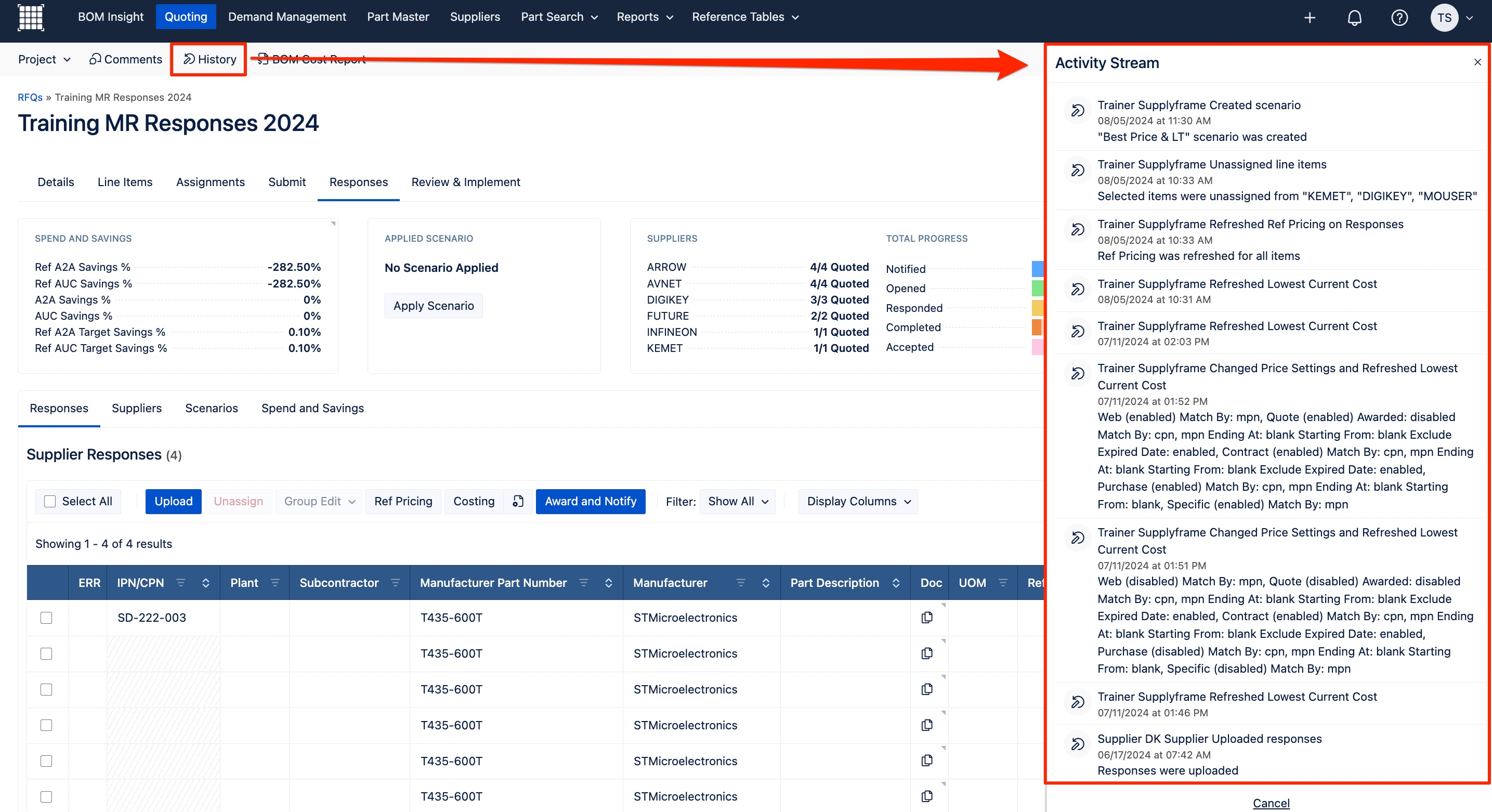This screenshot has height=812, width=1492.
Task: Open the Group Edit dropdown
Action: tap(319, 501)
